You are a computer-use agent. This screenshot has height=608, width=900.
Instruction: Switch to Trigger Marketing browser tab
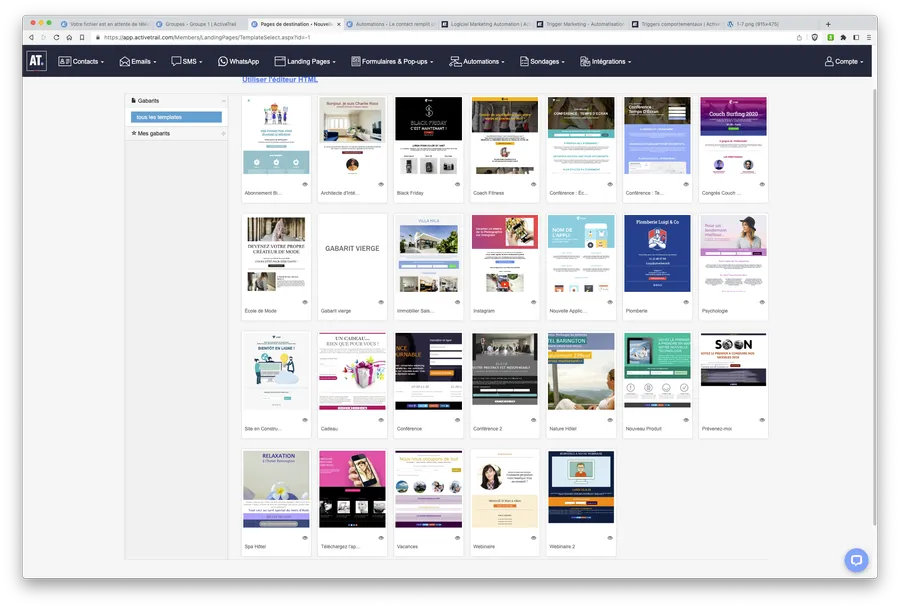(581, 24)
